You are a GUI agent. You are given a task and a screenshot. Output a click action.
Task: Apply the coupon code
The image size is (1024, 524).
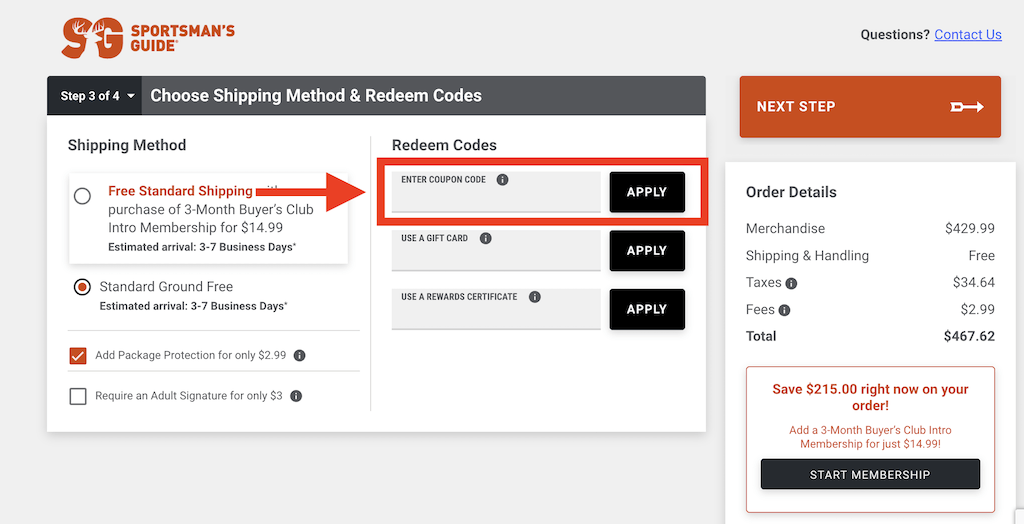tap(647, 192)
